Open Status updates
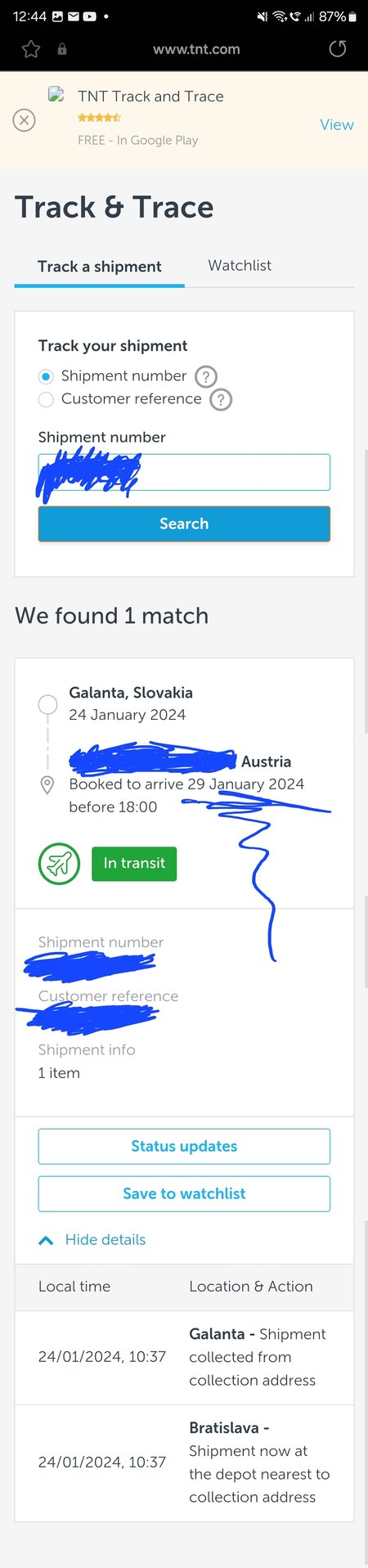The width and height of the screenshot is (368, 1568). tap(184, 1146)
